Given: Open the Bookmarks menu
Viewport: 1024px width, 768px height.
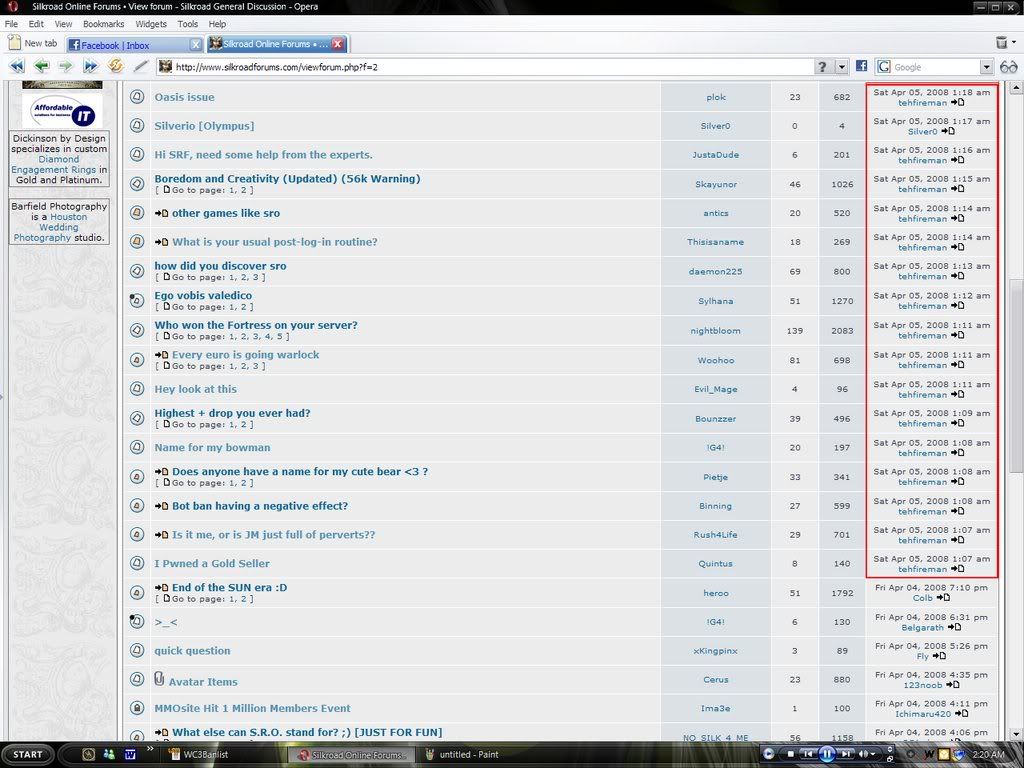Looking at the screenshot, I should 103,24.
